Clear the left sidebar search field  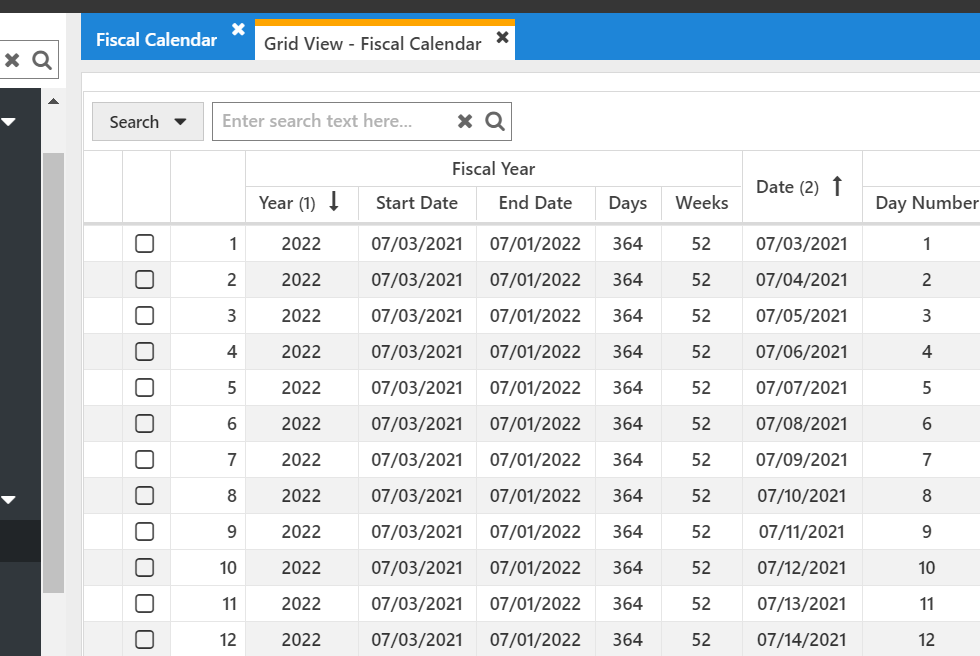(x=12, y=60)
